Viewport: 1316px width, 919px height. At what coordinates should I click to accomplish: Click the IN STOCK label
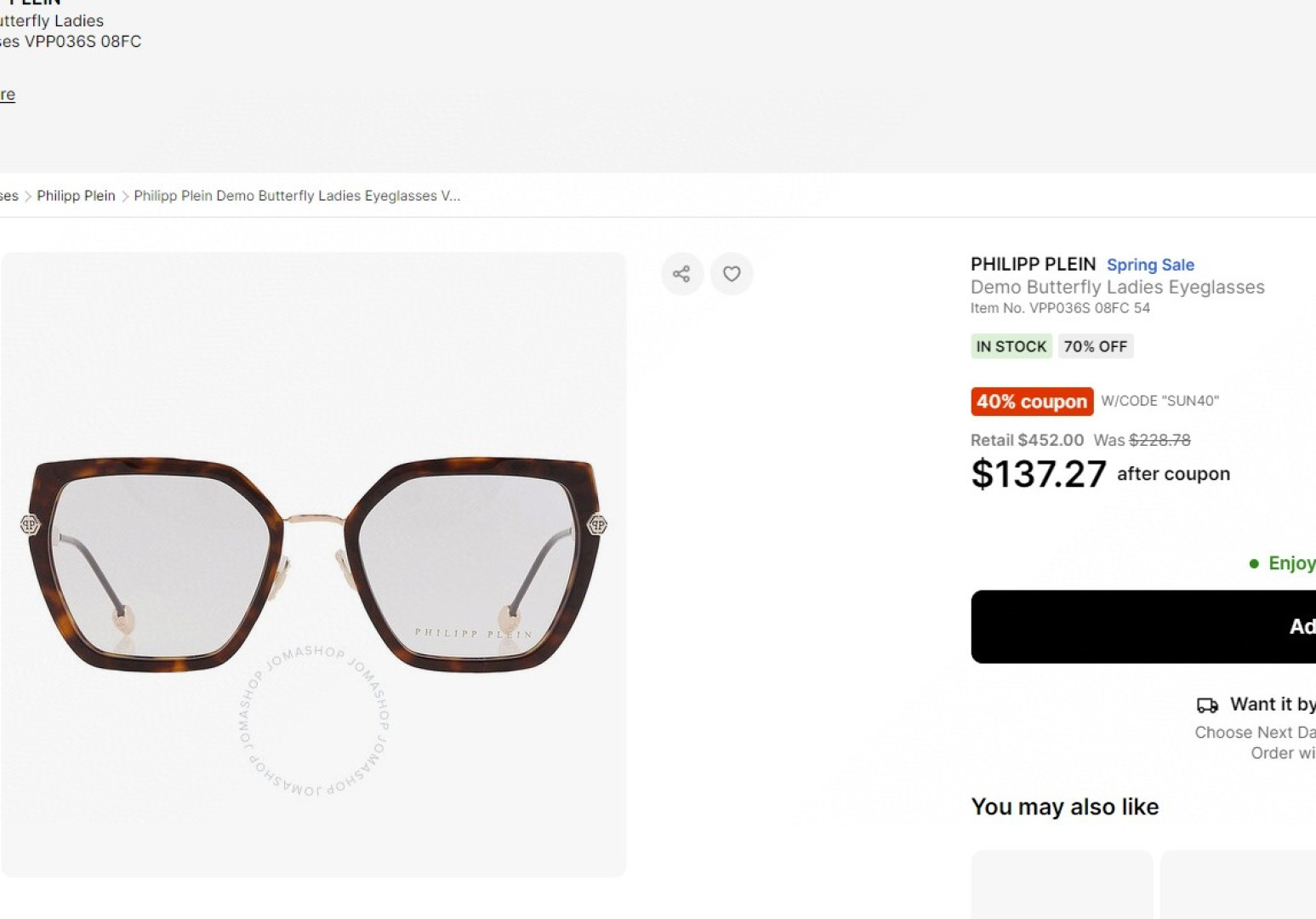[1011, 346]
